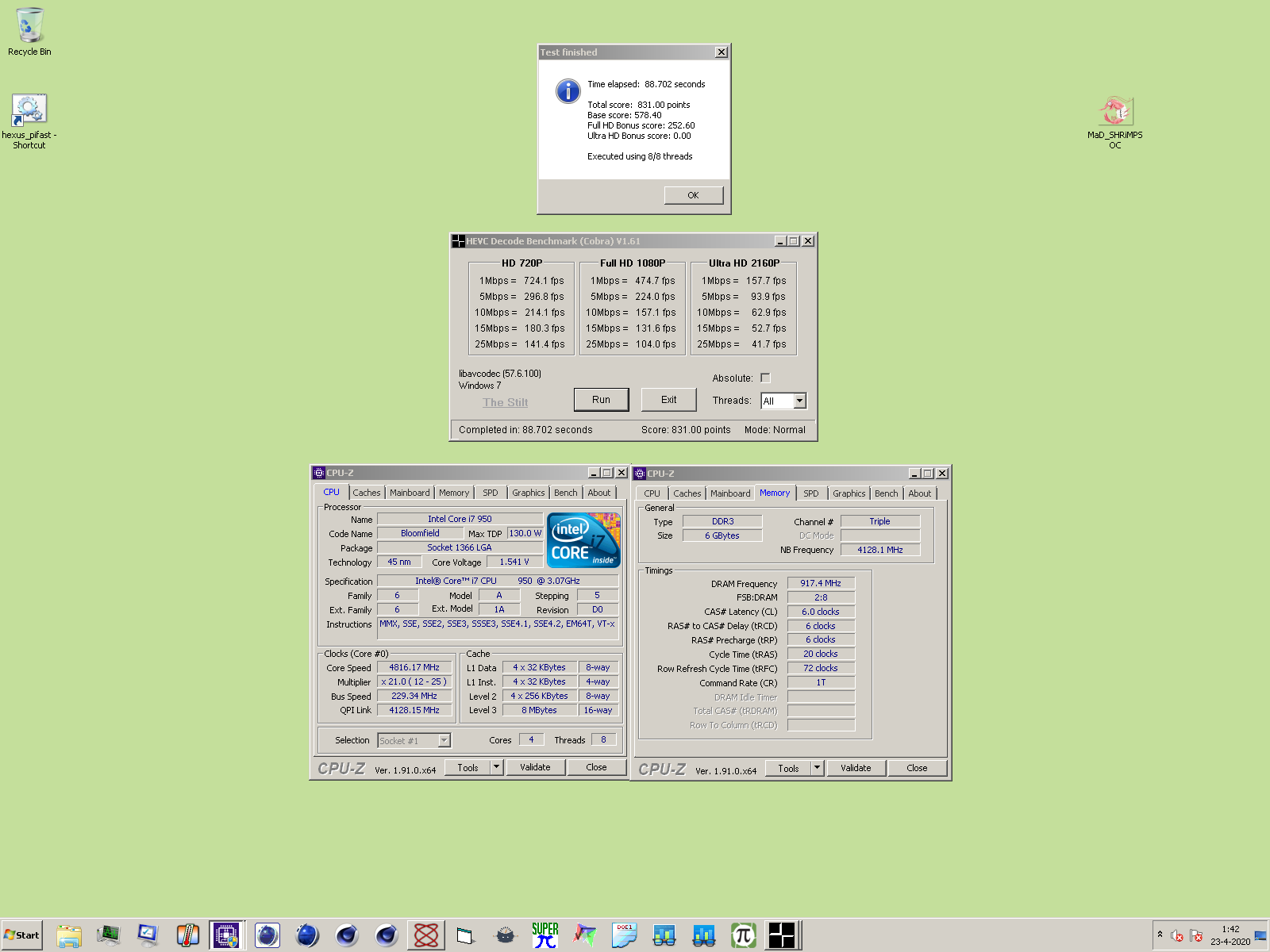Click the Mode: Normal status text
The height and width of the screenshot is (952, 1270).
coord(775,430)
